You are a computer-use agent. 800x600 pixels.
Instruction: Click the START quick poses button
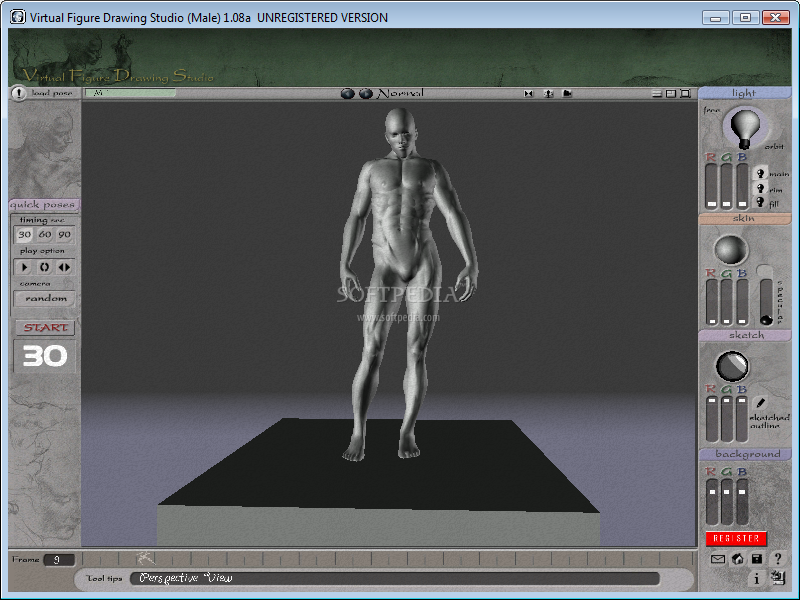(45, 328)
